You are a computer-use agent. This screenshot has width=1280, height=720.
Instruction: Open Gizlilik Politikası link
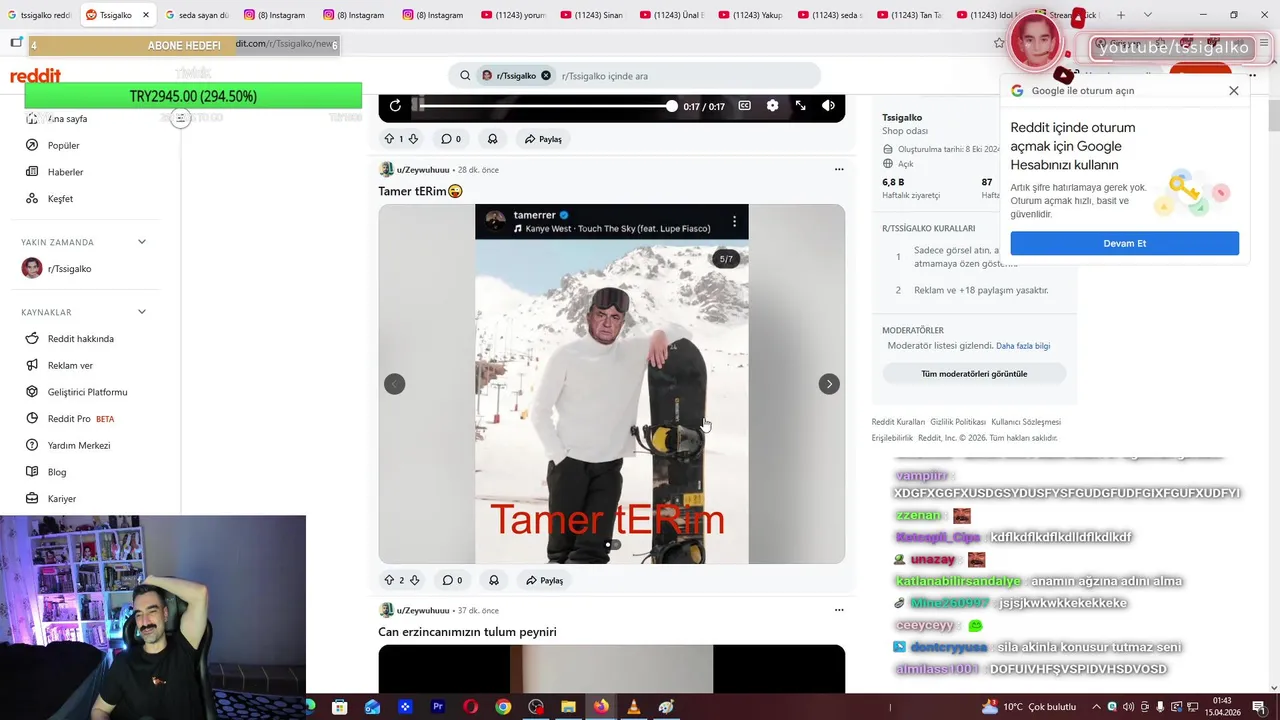958,422
